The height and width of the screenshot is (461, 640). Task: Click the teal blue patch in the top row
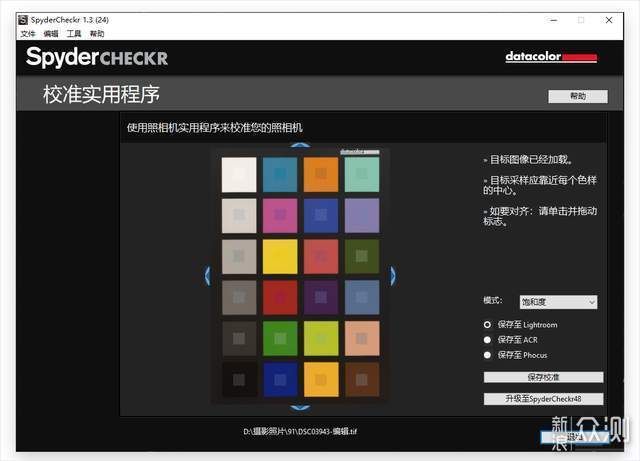280,174
